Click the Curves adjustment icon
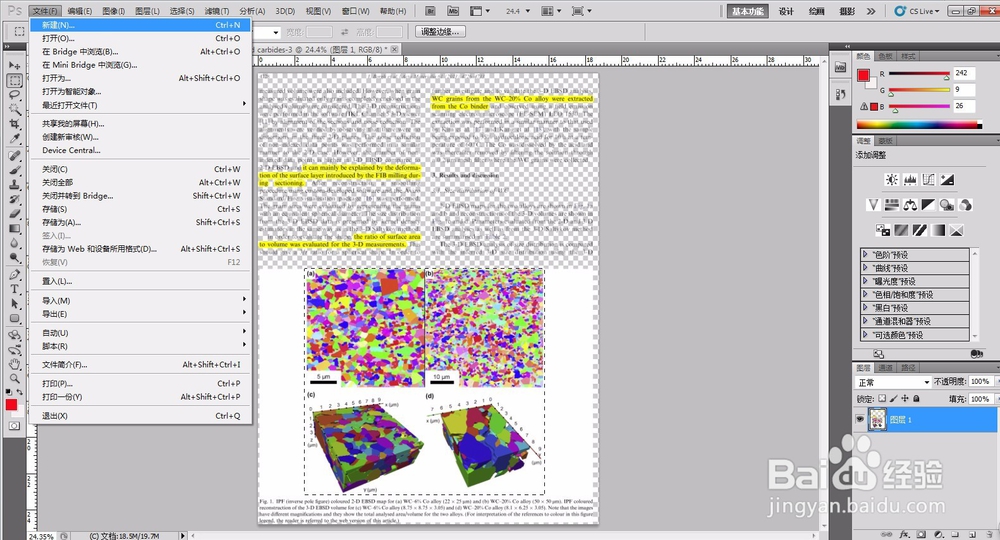Screen dimensions: 1000x540 (929, 180)
